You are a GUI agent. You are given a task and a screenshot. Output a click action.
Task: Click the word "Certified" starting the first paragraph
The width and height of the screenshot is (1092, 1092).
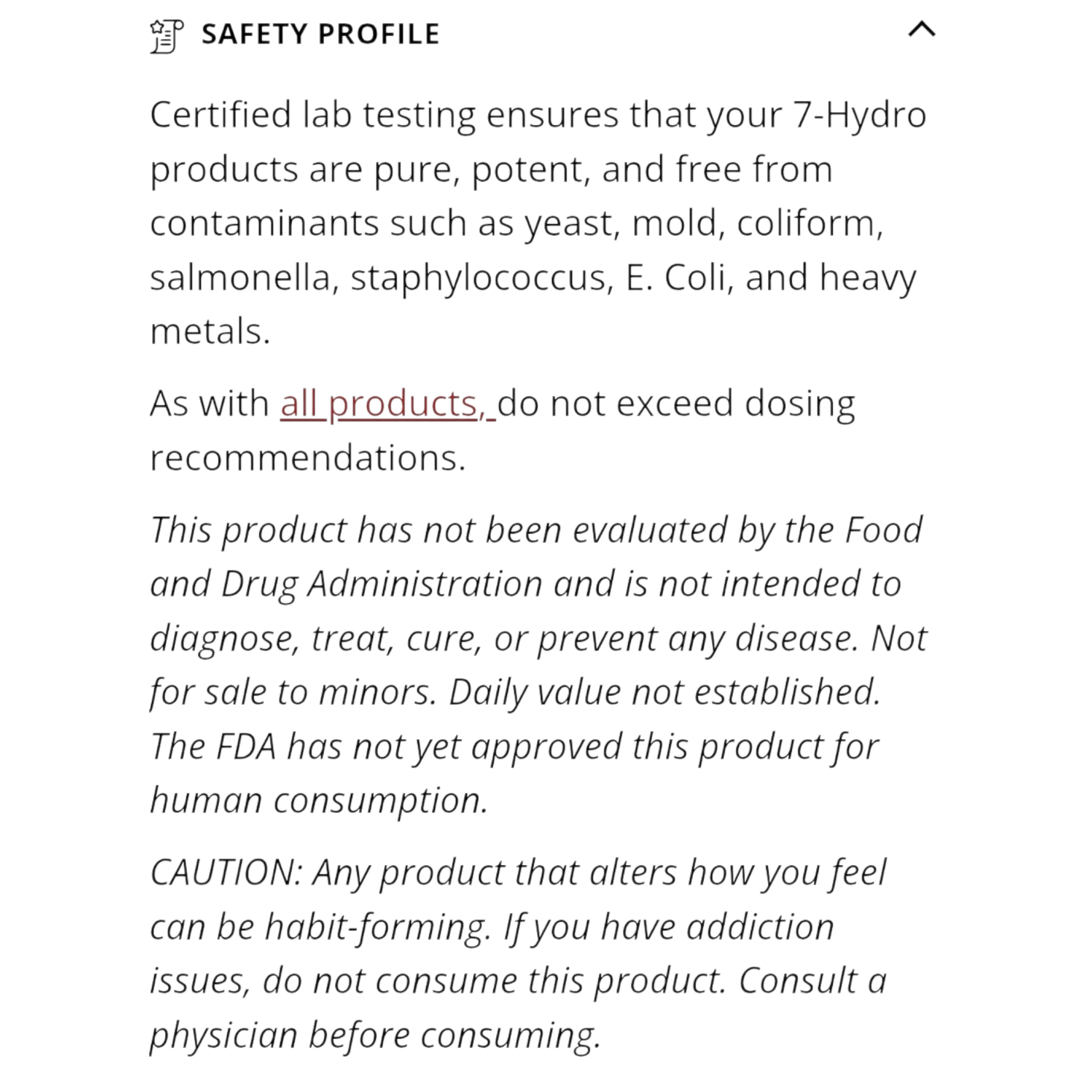[x=220, y=115]
